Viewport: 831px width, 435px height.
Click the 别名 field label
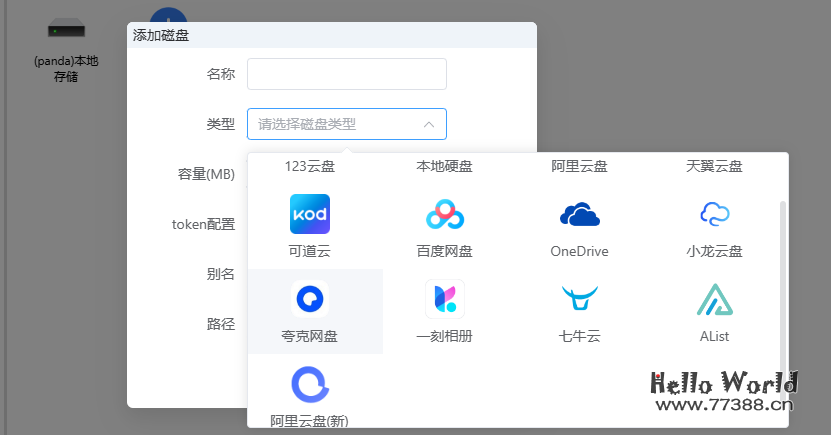pos(220,274)
